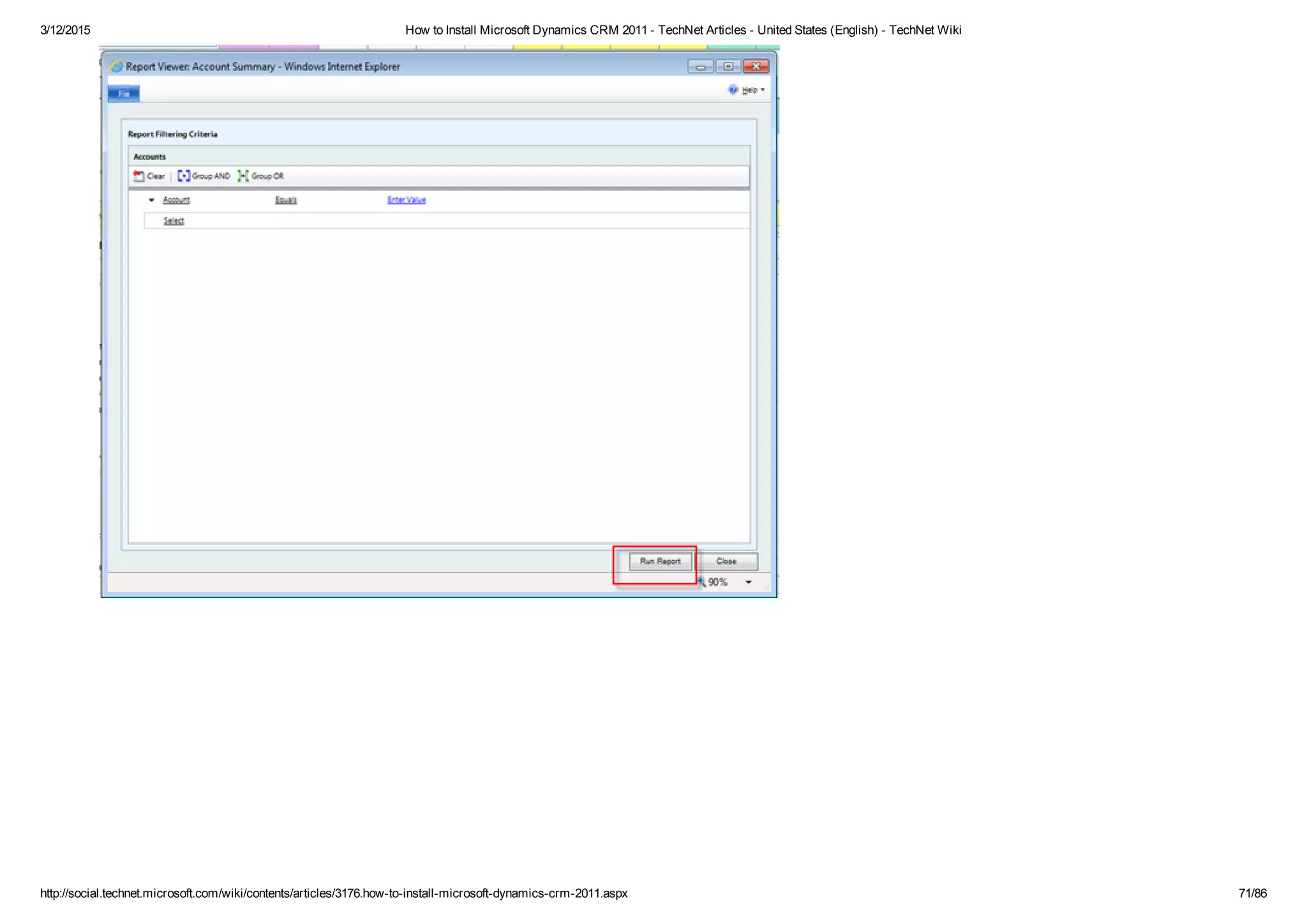The height and width of the screenshot is (924, 1307).
Task: Click the Internet Explorer title bar icon
Action: [116, 66]
